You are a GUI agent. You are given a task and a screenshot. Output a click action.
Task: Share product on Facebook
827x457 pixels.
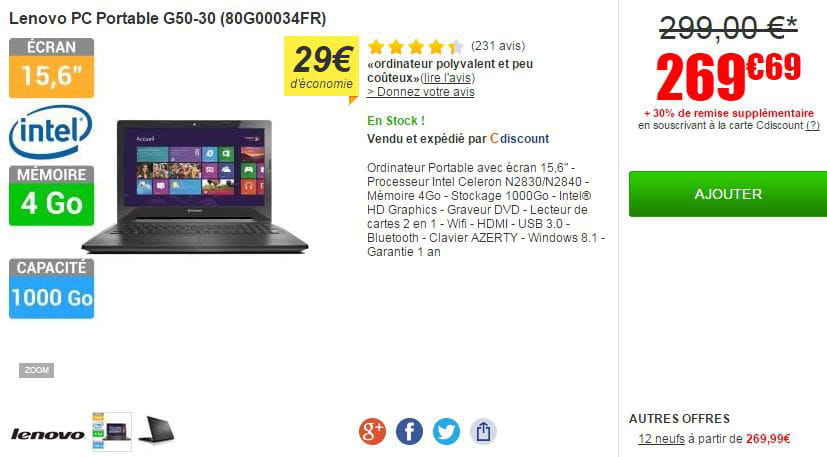click(x=409, y=431)
